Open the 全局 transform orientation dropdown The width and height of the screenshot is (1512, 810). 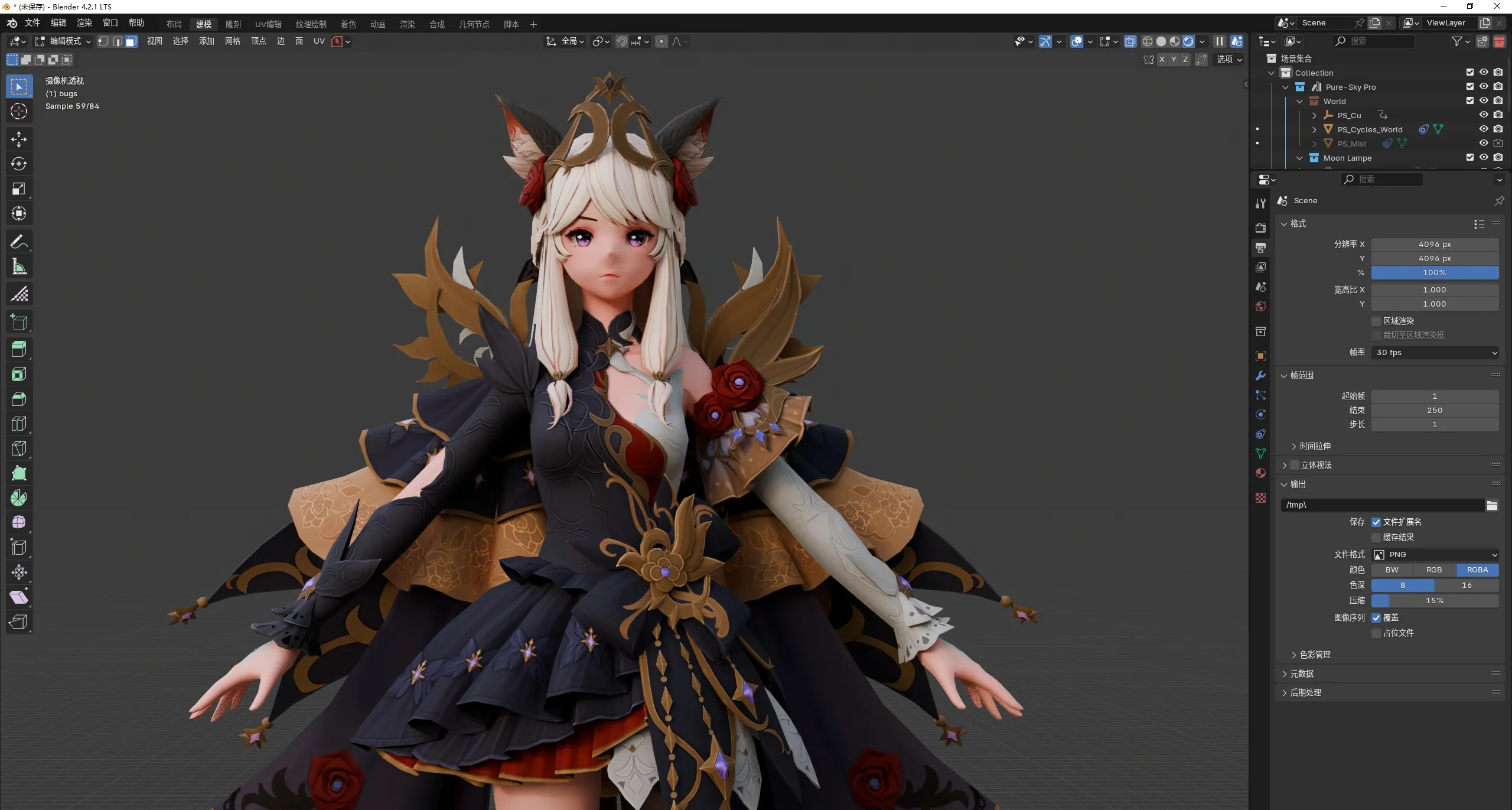coord(565,41)
